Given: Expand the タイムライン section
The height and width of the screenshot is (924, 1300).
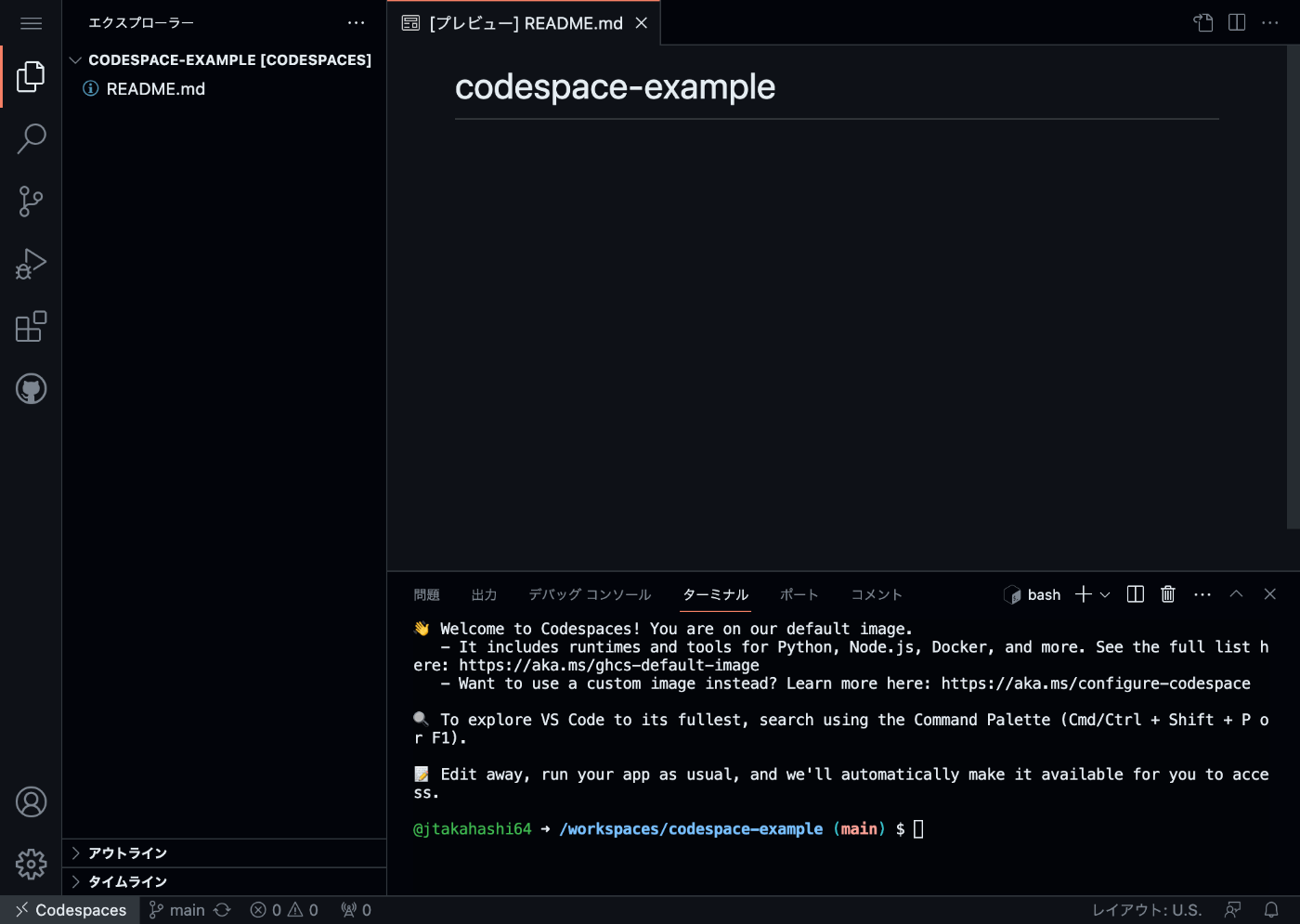Looking at the screenshot, I should pos(224,882).
